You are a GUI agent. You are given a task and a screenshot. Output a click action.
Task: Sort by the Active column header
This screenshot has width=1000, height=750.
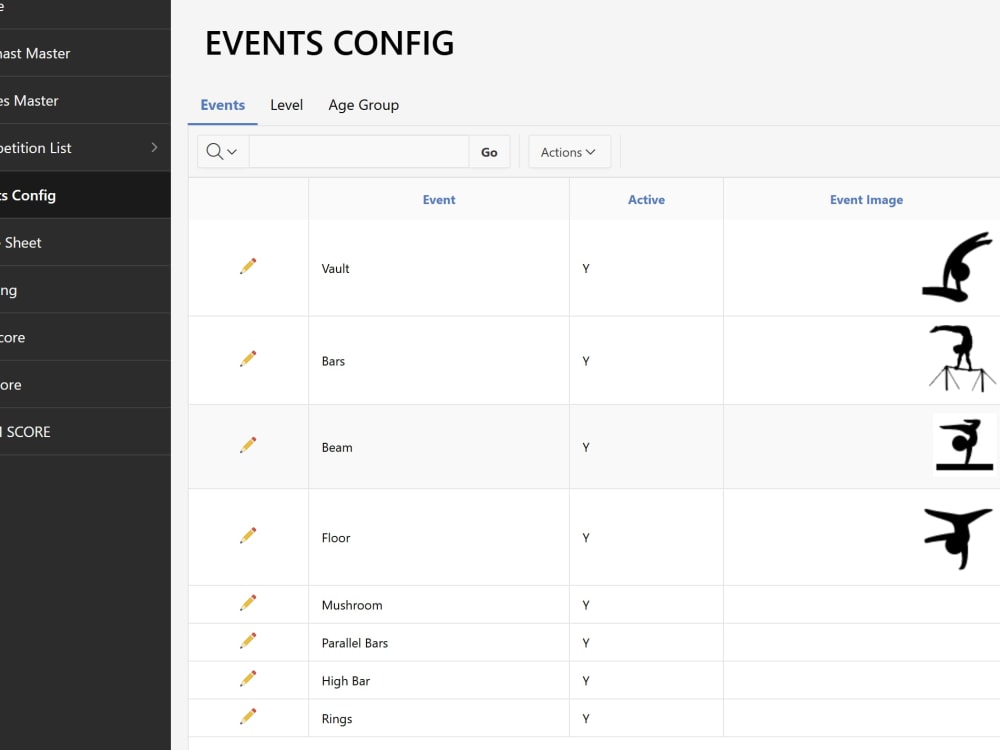(x=646, y=200)
